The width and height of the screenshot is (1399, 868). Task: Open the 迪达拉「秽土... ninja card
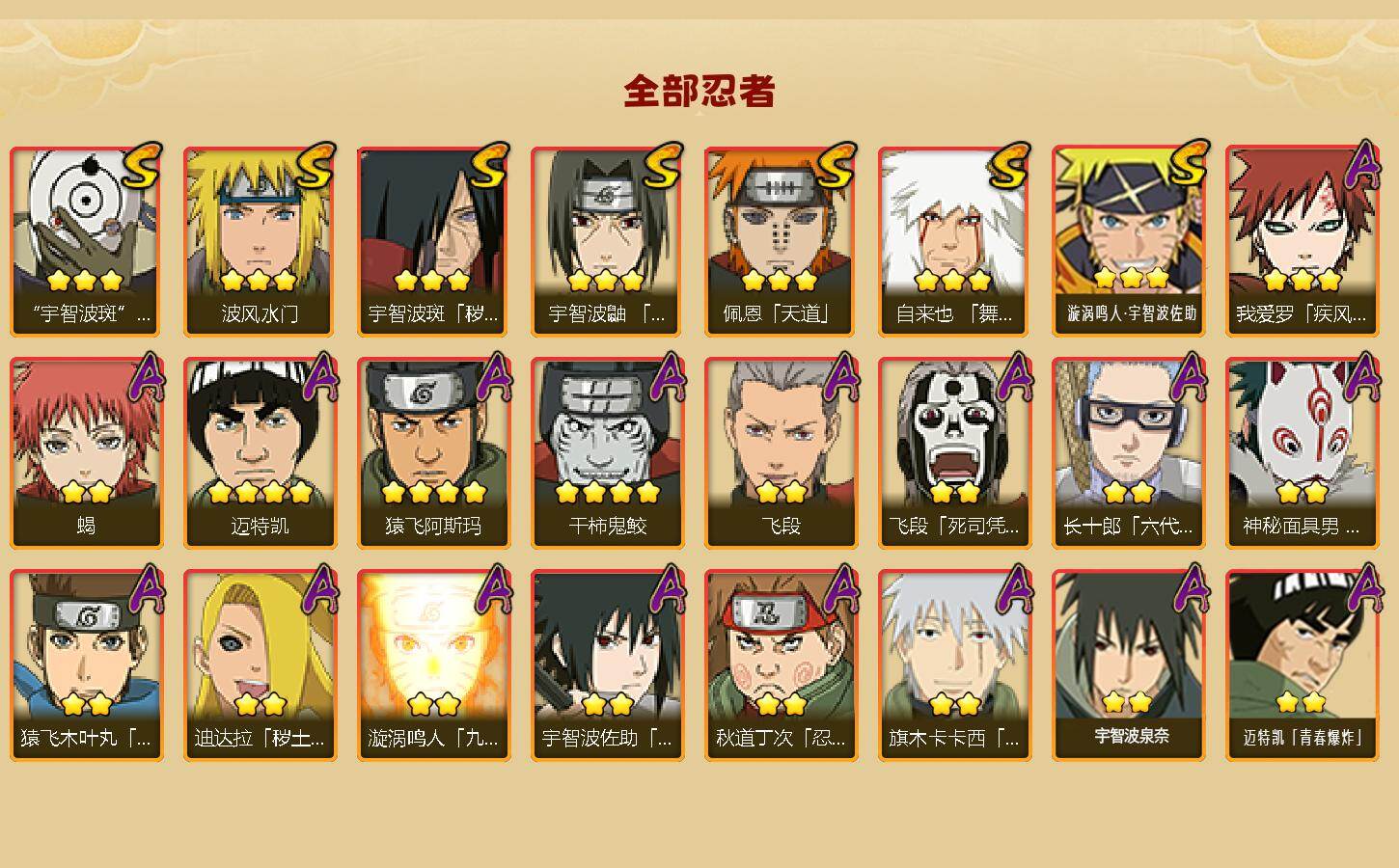pyautogui.click(x=260, y=665)
